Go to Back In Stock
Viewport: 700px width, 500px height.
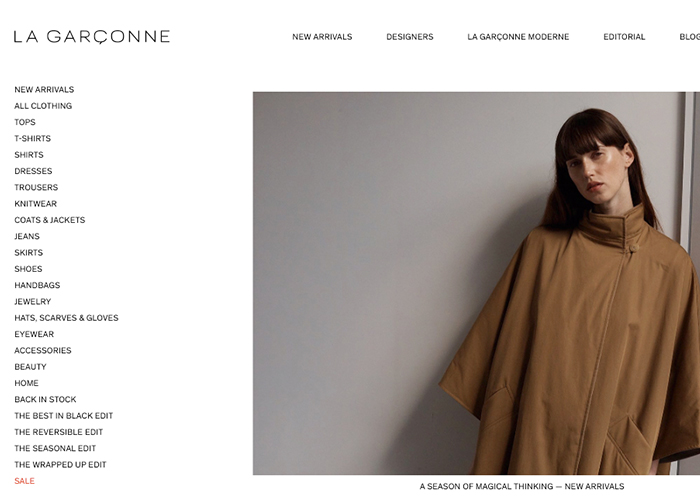pyautogui.click(x=45, y=400)
